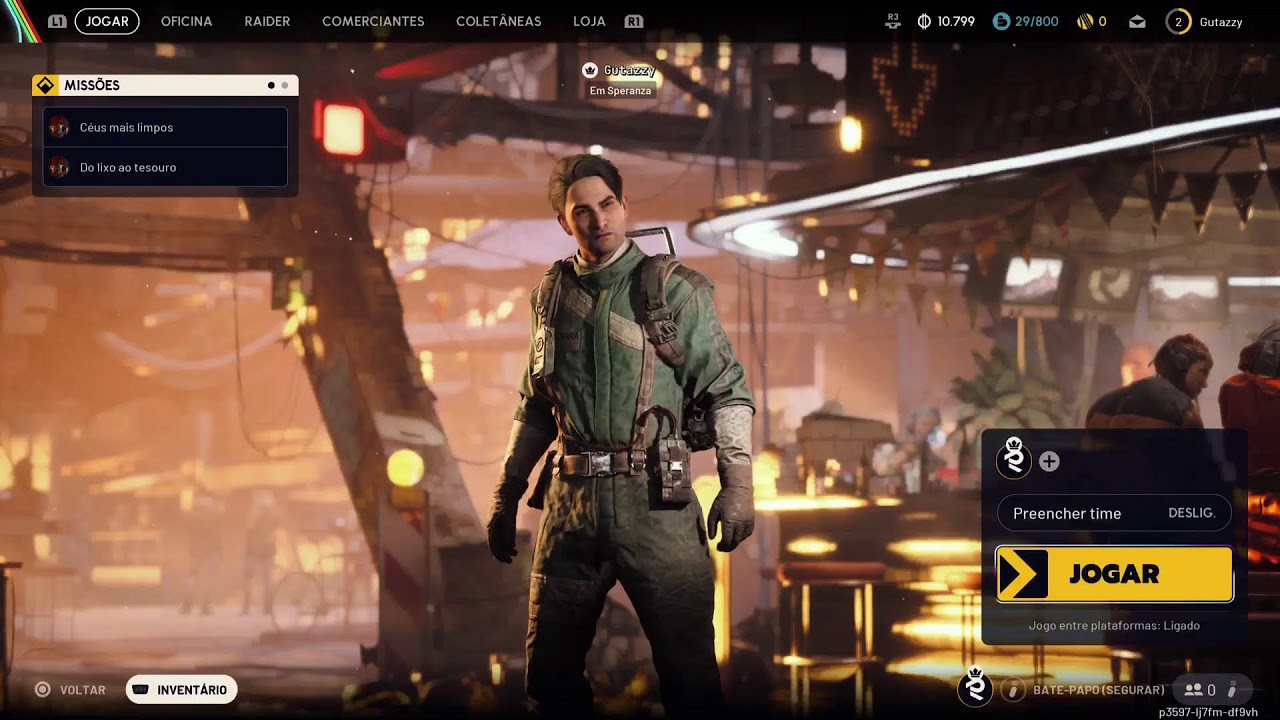Select the second Missões page dot
This screenshot has height=720, width=1280.
click(x=284, y=85)
